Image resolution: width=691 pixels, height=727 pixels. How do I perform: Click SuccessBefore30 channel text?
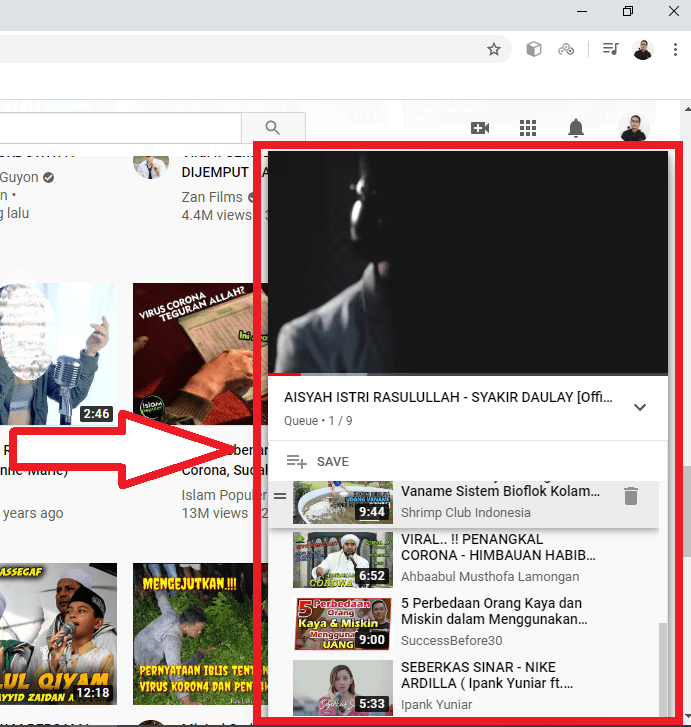coord(452,640)
